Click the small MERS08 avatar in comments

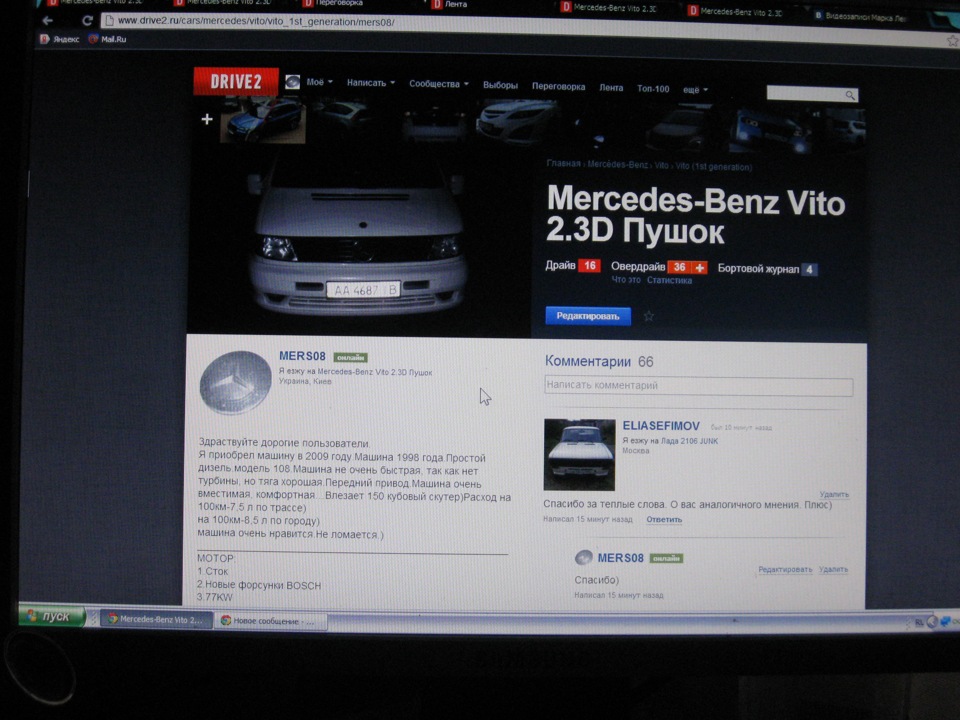[x=583, y=557]
